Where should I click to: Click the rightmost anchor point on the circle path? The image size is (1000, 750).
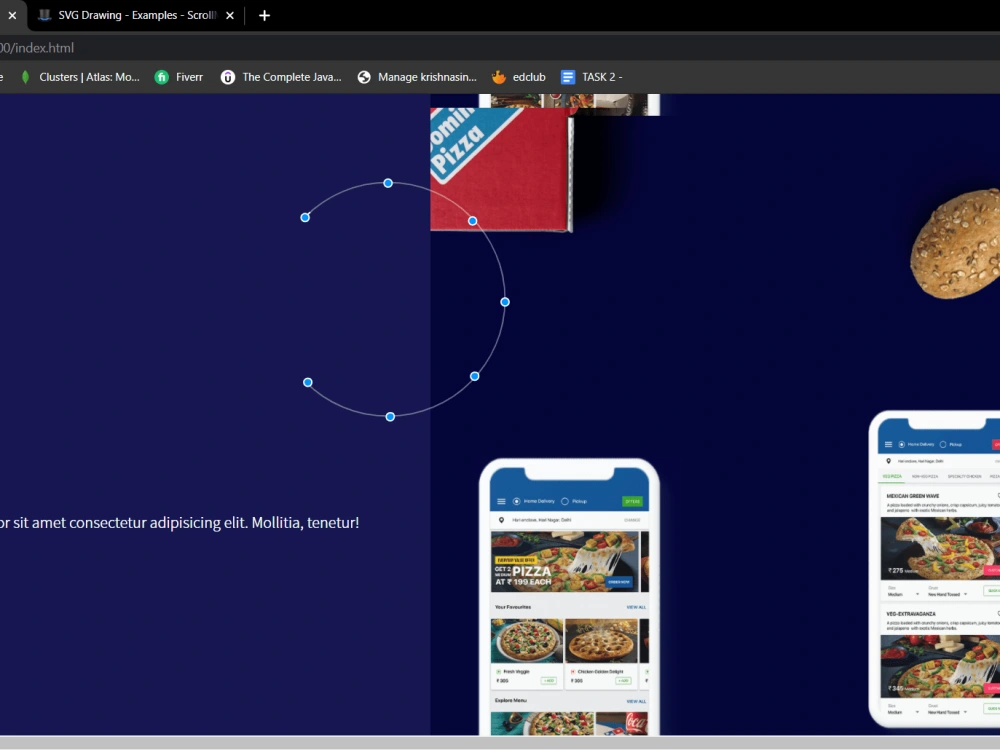pyautogui.click(x=504, y=302)
